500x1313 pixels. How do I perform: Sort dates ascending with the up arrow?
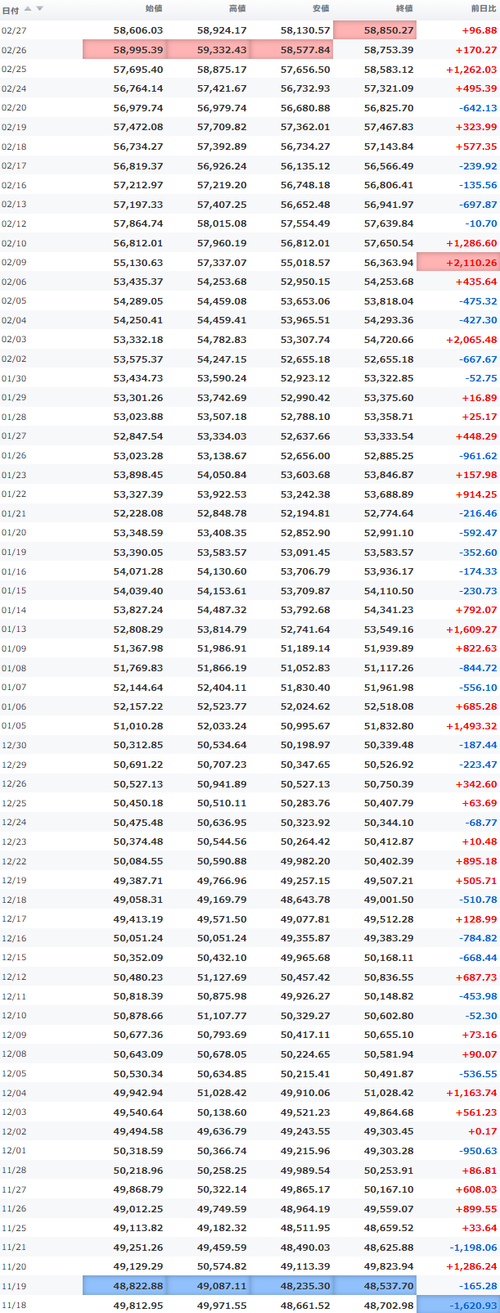coord(27,9)
